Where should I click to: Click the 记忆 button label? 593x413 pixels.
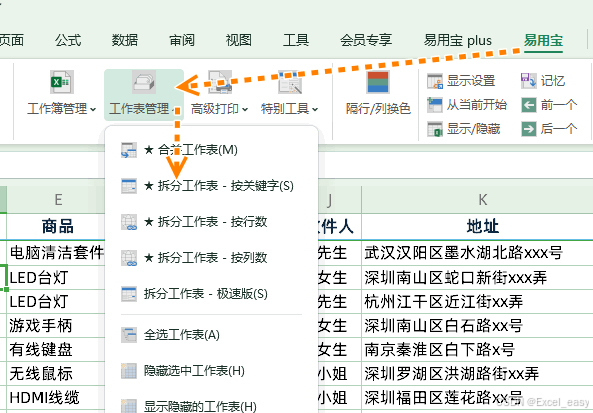pos(553,81)
